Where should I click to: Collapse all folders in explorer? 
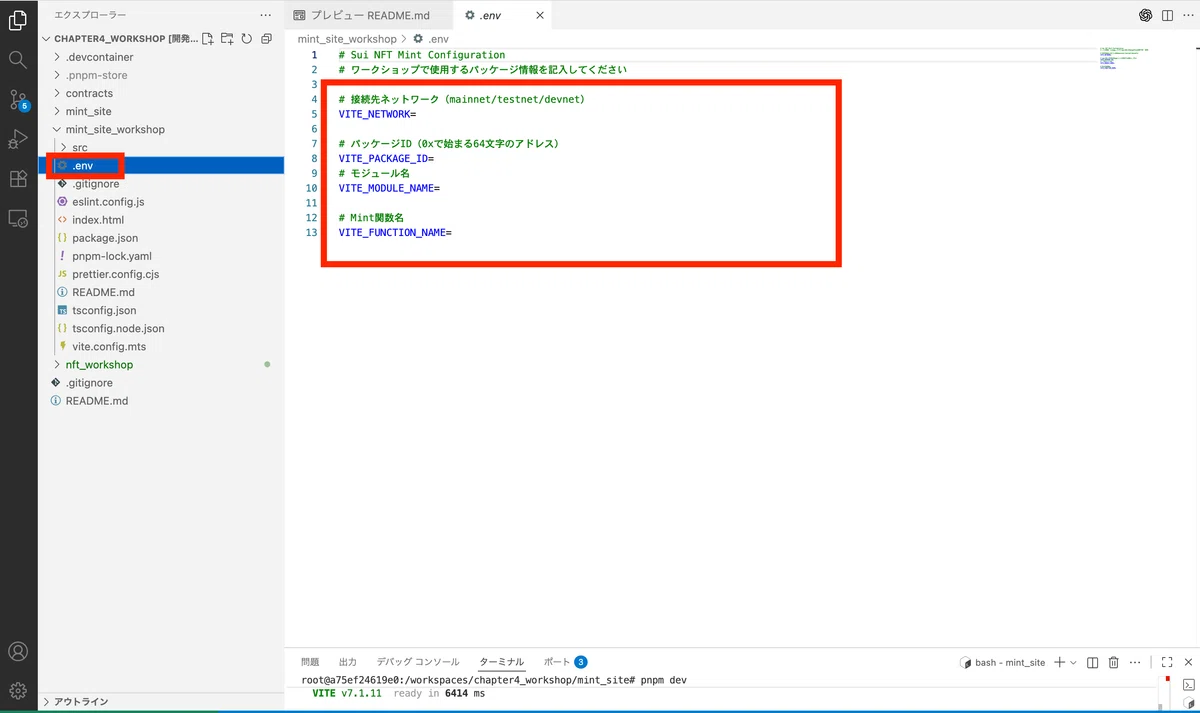tap(266, 39)
